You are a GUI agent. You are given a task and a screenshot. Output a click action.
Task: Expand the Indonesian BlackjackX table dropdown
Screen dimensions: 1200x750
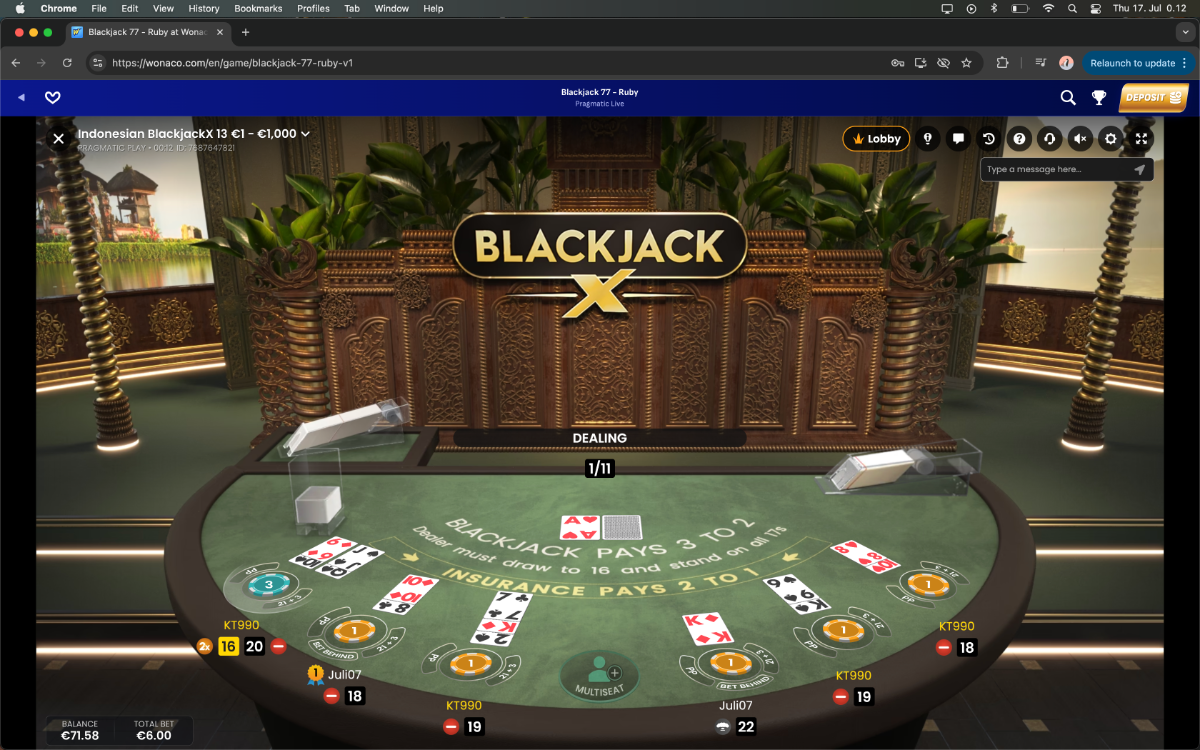305,134
